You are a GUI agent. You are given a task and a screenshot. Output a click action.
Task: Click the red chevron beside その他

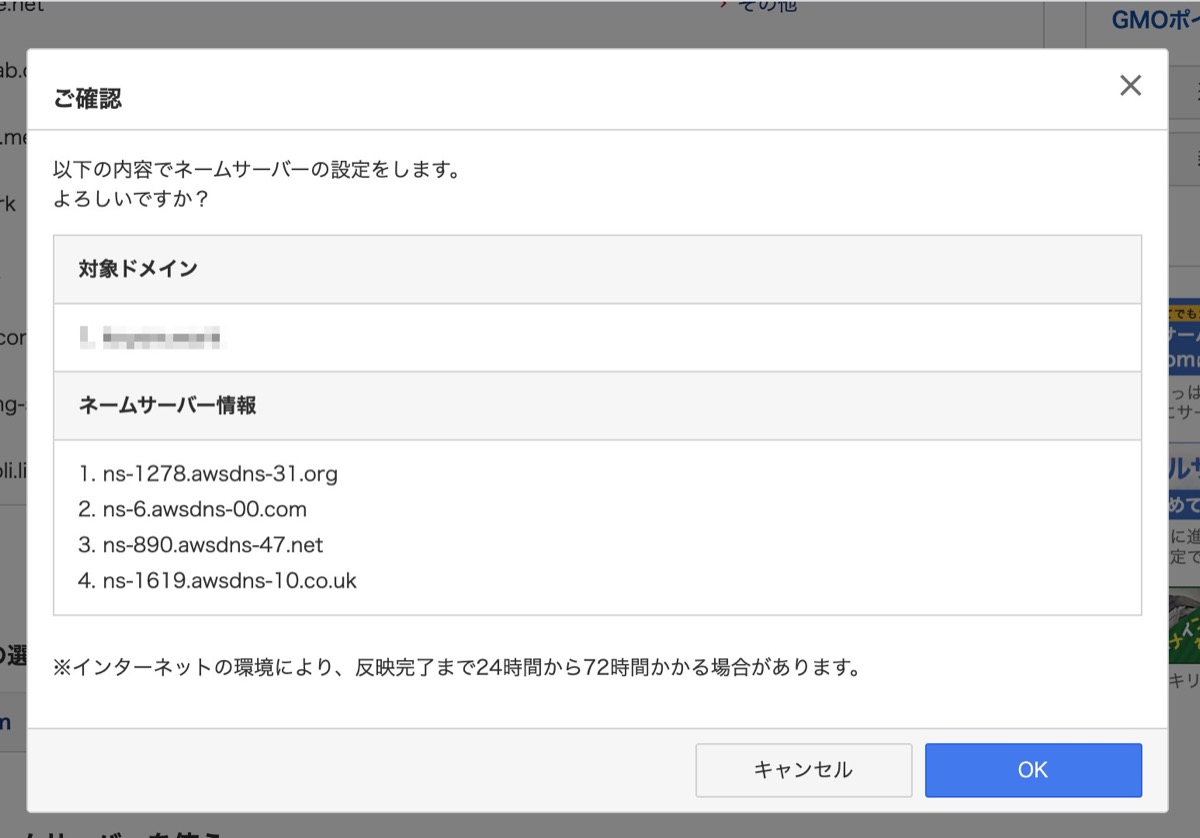pos(722,7)
